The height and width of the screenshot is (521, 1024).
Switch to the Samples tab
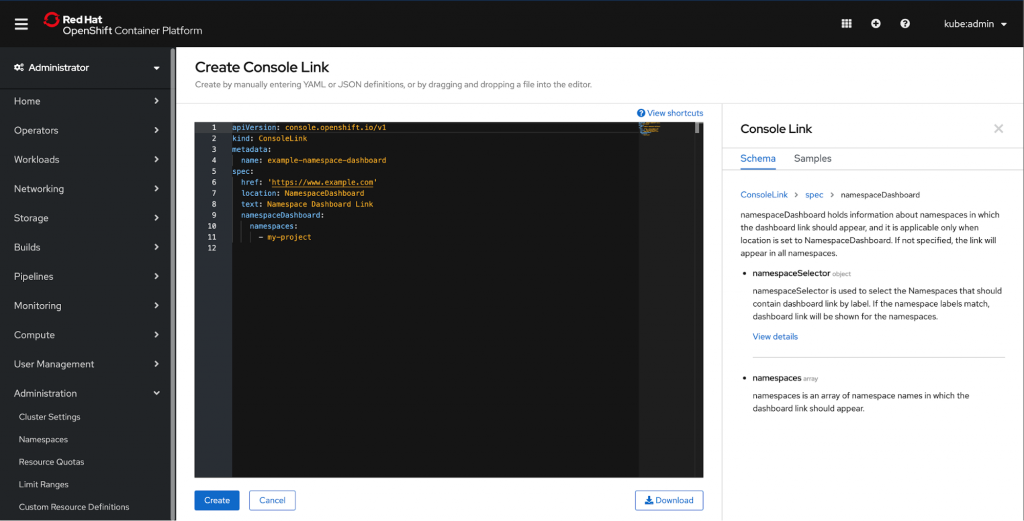pos(812,158)
